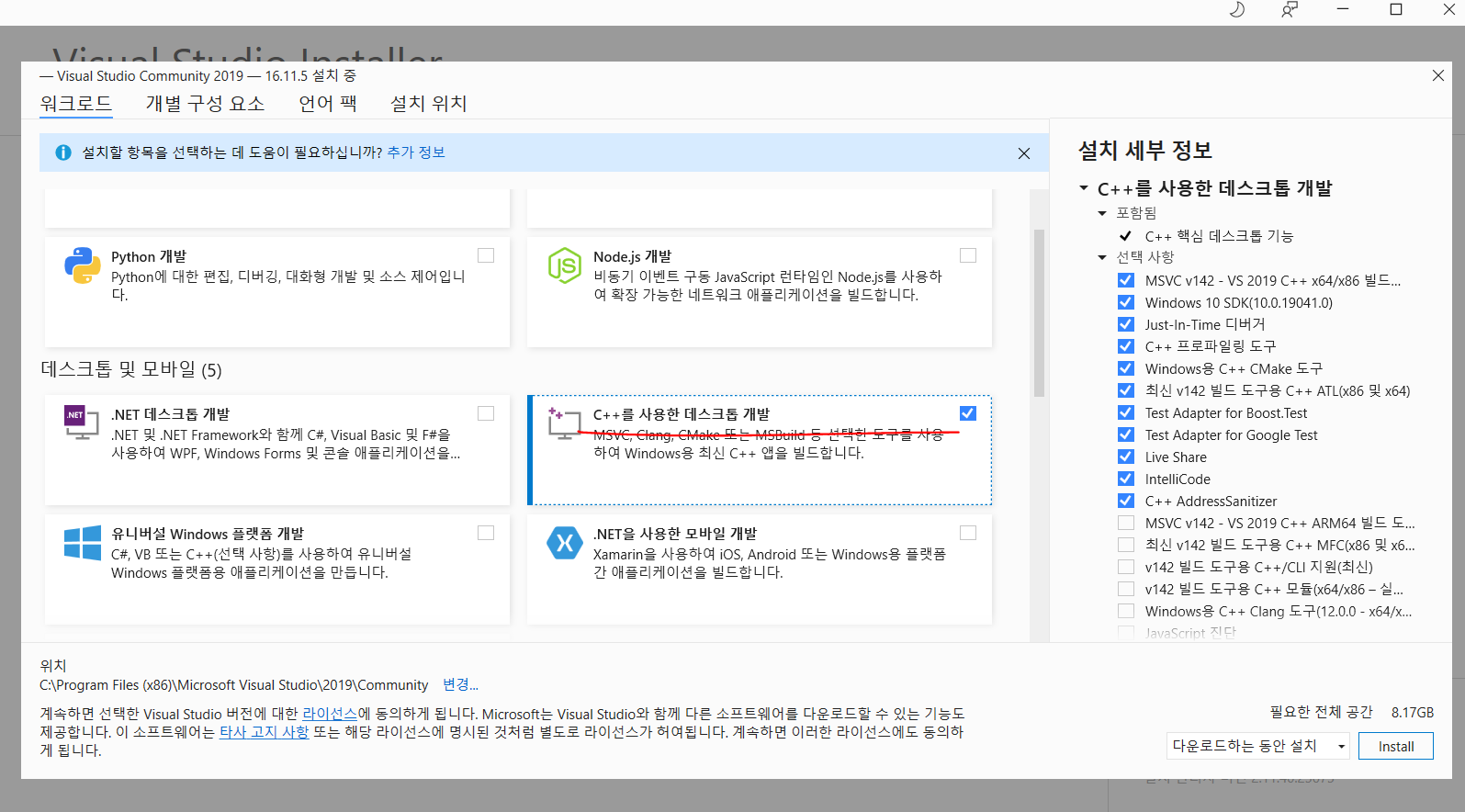
Task: Uncheck MSVC v142 x64/x86 build tools
Action: 1126,280
